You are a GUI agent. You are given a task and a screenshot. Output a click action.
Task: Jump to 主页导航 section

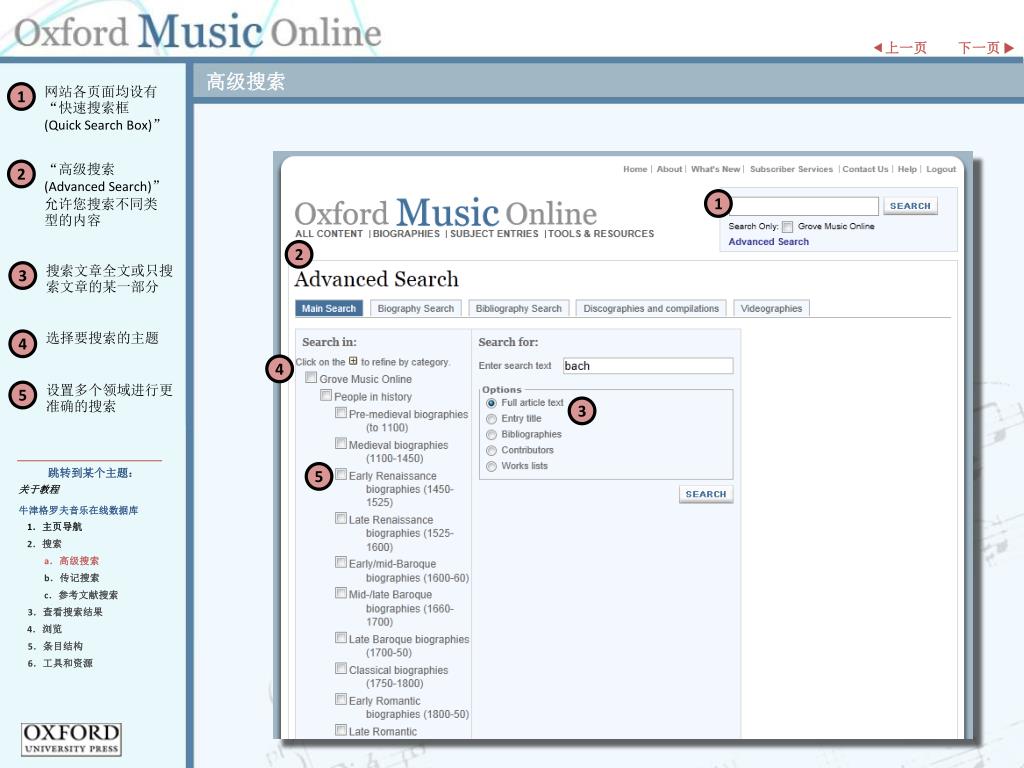pyautogui.click(x=62, y=527)
